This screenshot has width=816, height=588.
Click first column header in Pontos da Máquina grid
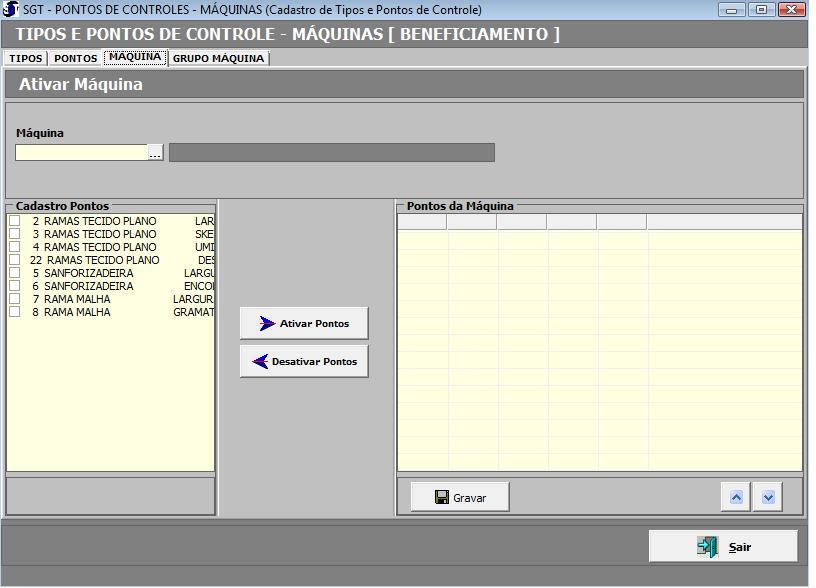[x=422, y=222]
